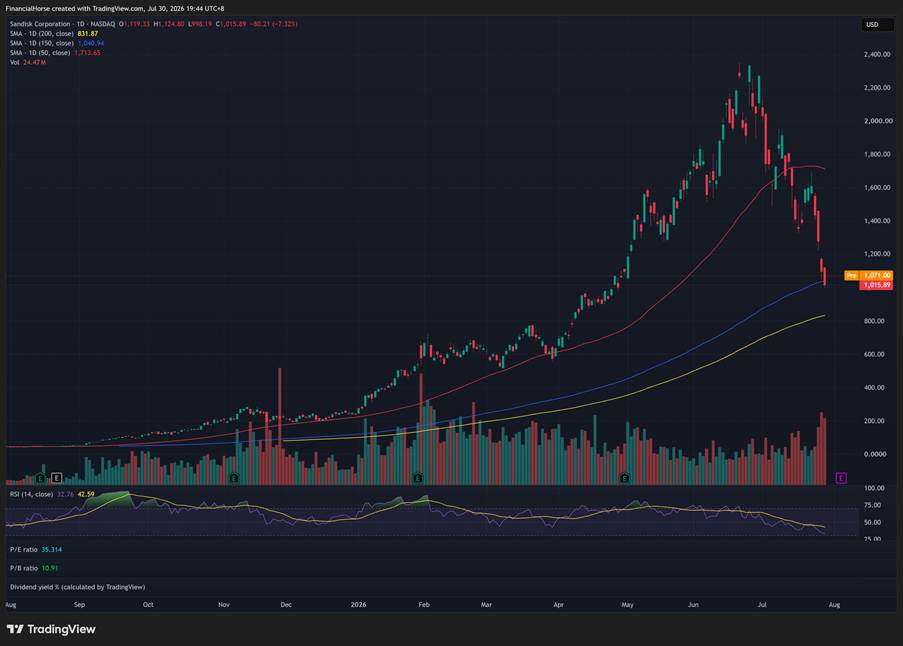This screenshot has height=646, width=903.
Task: Click the purple upcoming earnings E marker
Action: pyautogui.click(x=841, y=478)
